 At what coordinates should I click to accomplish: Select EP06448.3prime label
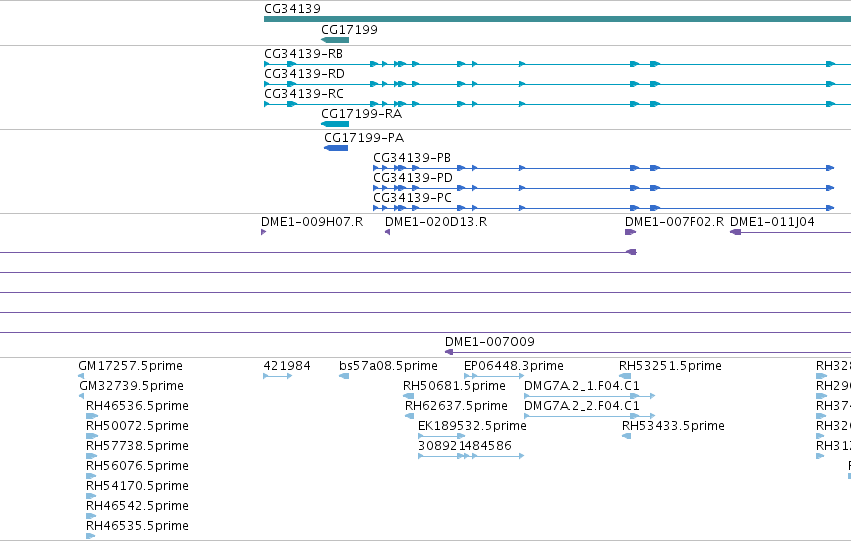[513, 366]
